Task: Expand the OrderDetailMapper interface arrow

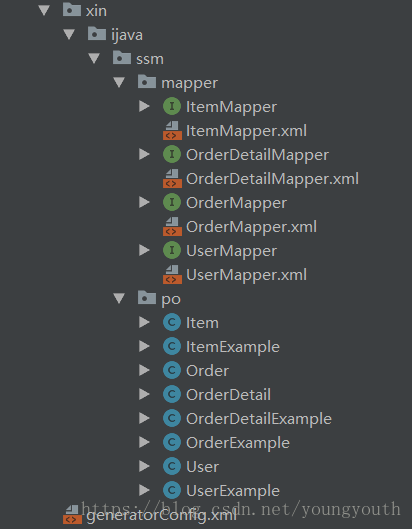Action: click(x=144, y=155)
